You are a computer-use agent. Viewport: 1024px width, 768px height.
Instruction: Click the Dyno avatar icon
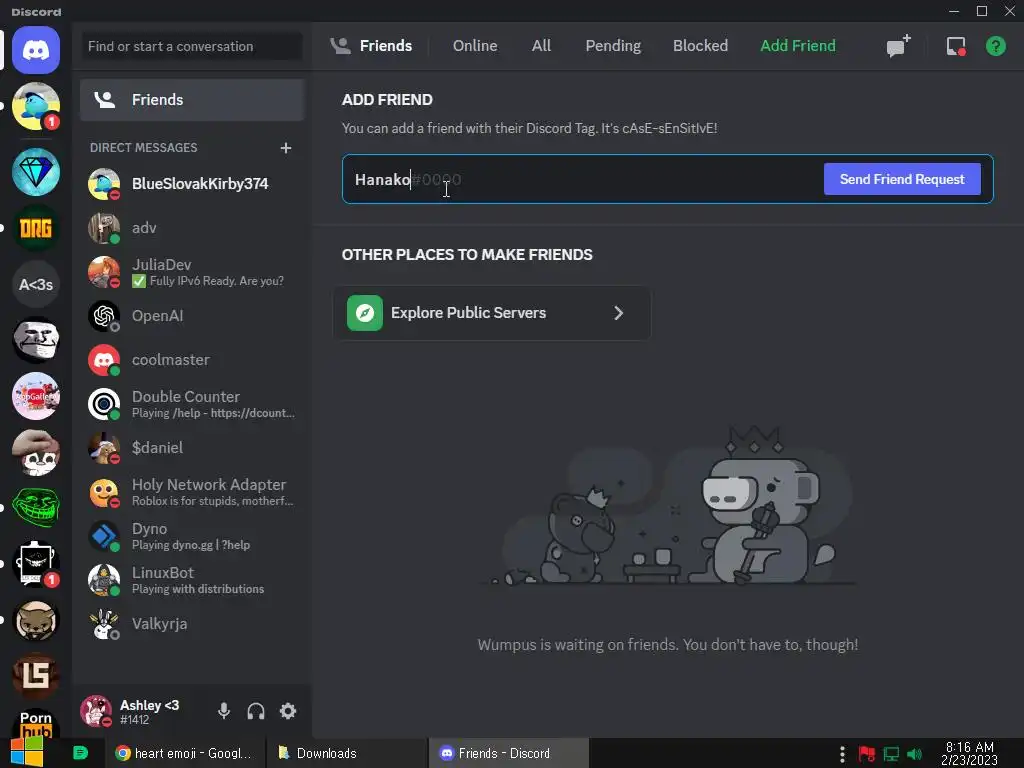pos(104,536)
